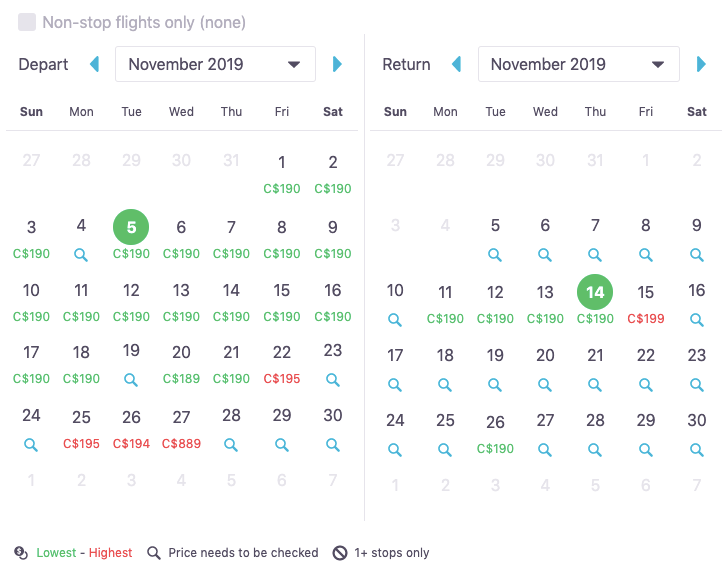This screenshot has height=573, width=728.
Task: Go to next month in Depart calendar
Action: (337, 64)
